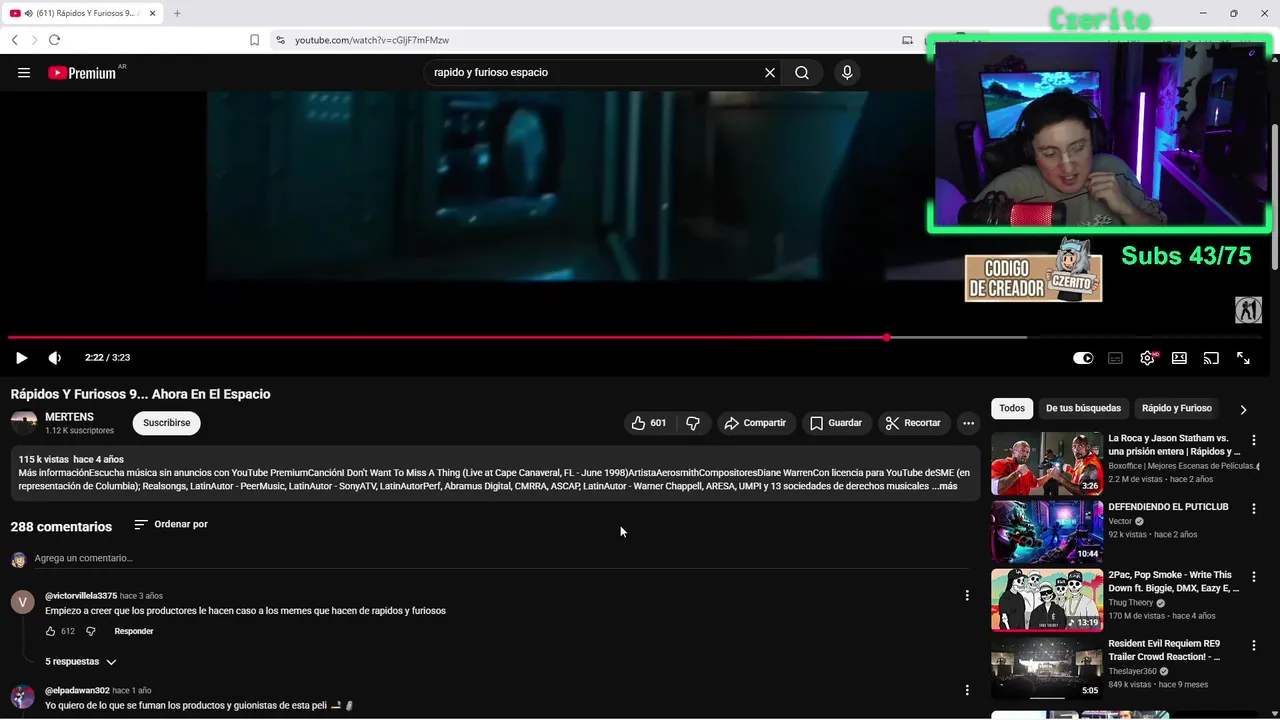Viewport: 1280px width, 720px height.
Task: Open more actions ellipsis beside Recortar
Action: (968, 423)
